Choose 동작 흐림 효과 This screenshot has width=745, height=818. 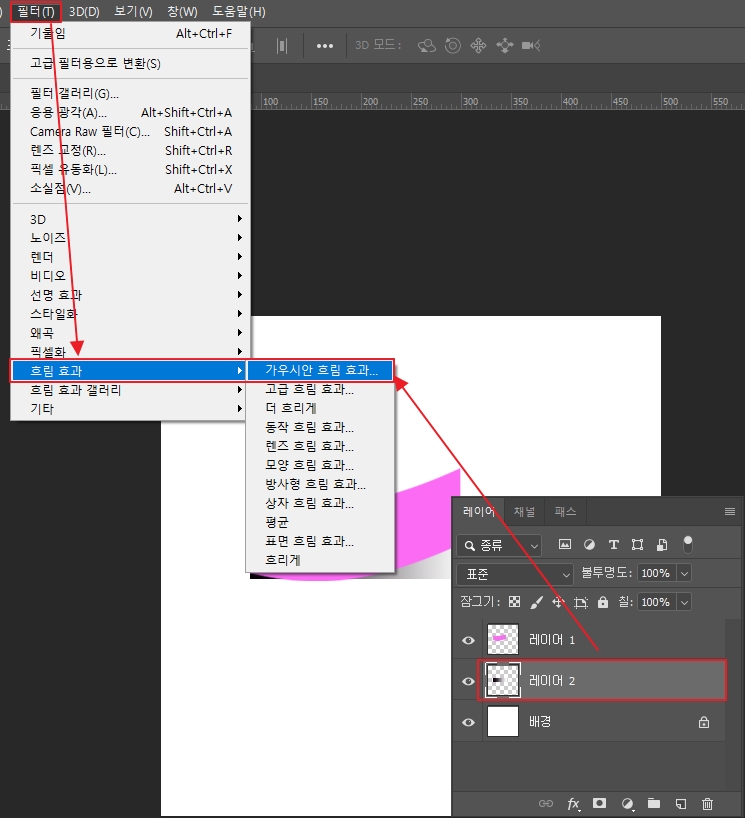320,427
